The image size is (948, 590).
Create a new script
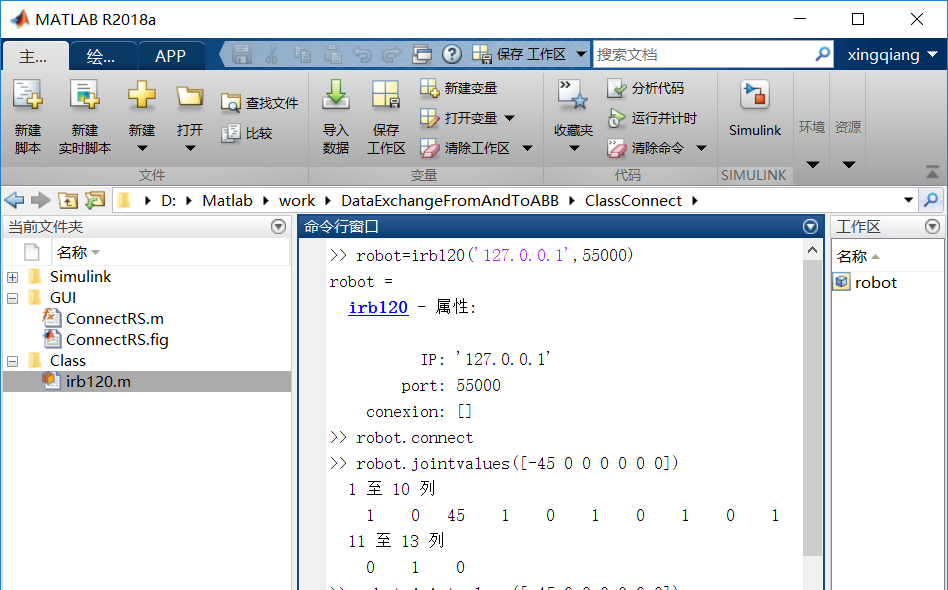coord(27,113)
